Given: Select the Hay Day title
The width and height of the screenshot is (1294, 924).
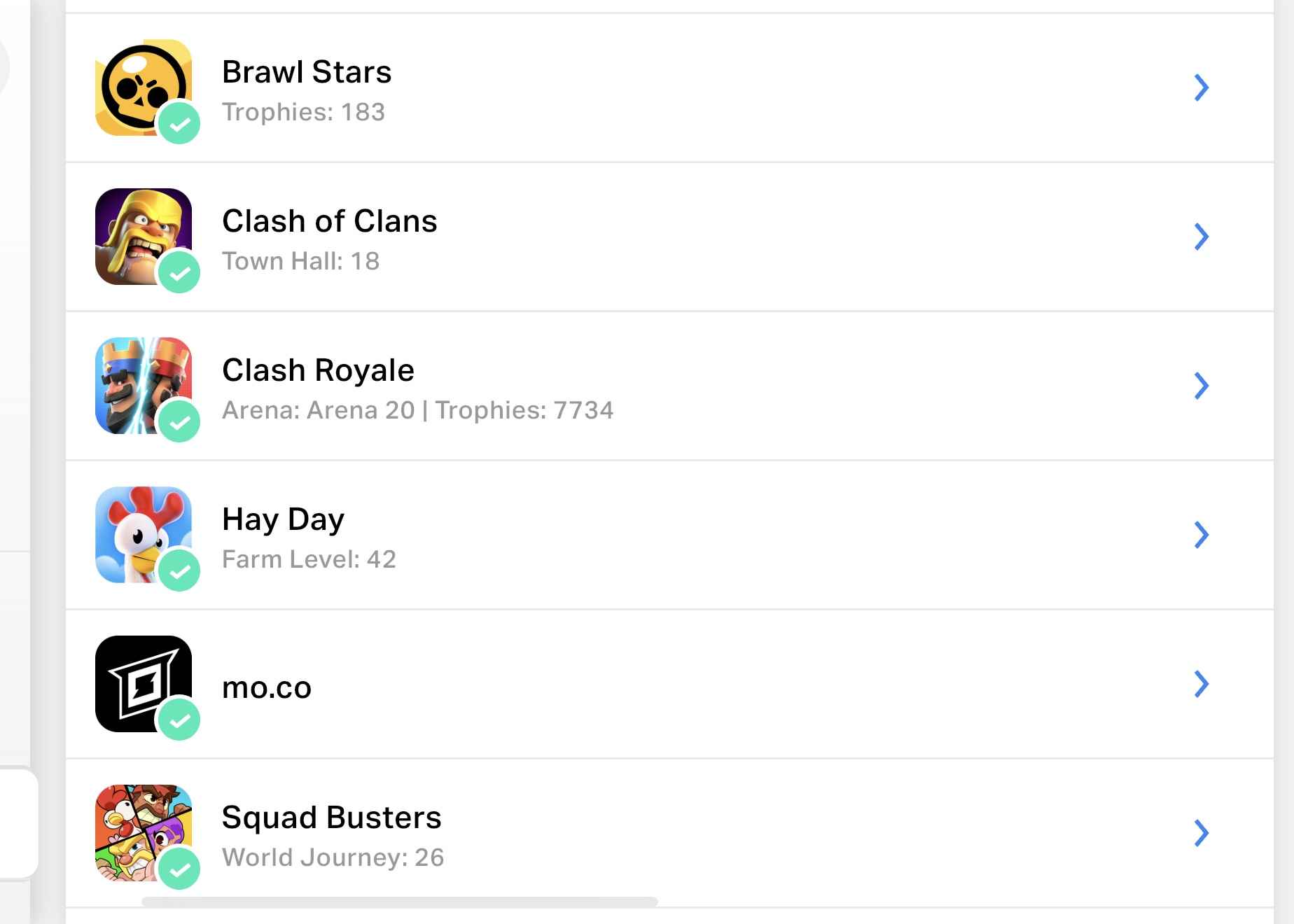Looking at the screenshot, I should (x=283, y=519).
